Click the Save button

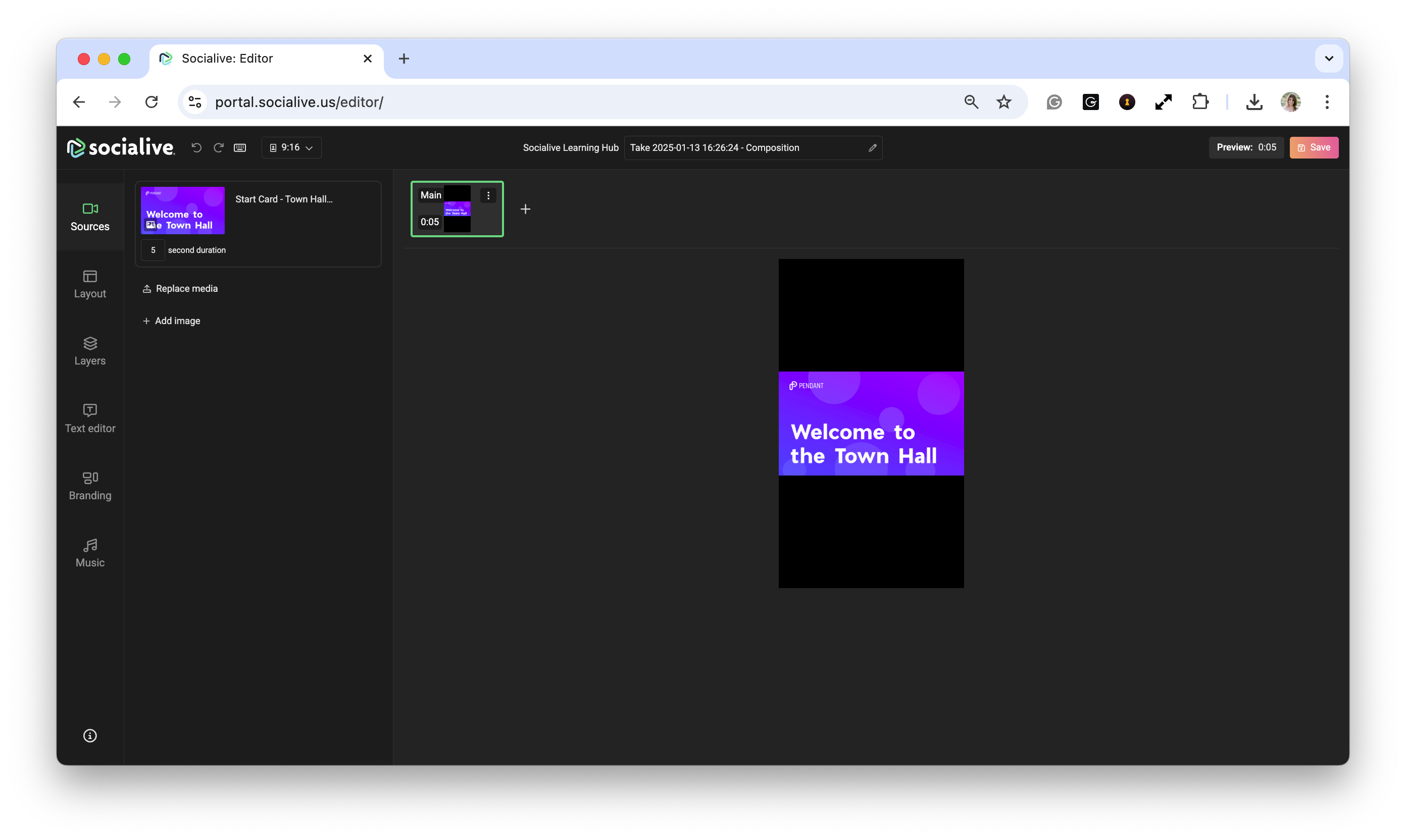[x=1314, y=148]
